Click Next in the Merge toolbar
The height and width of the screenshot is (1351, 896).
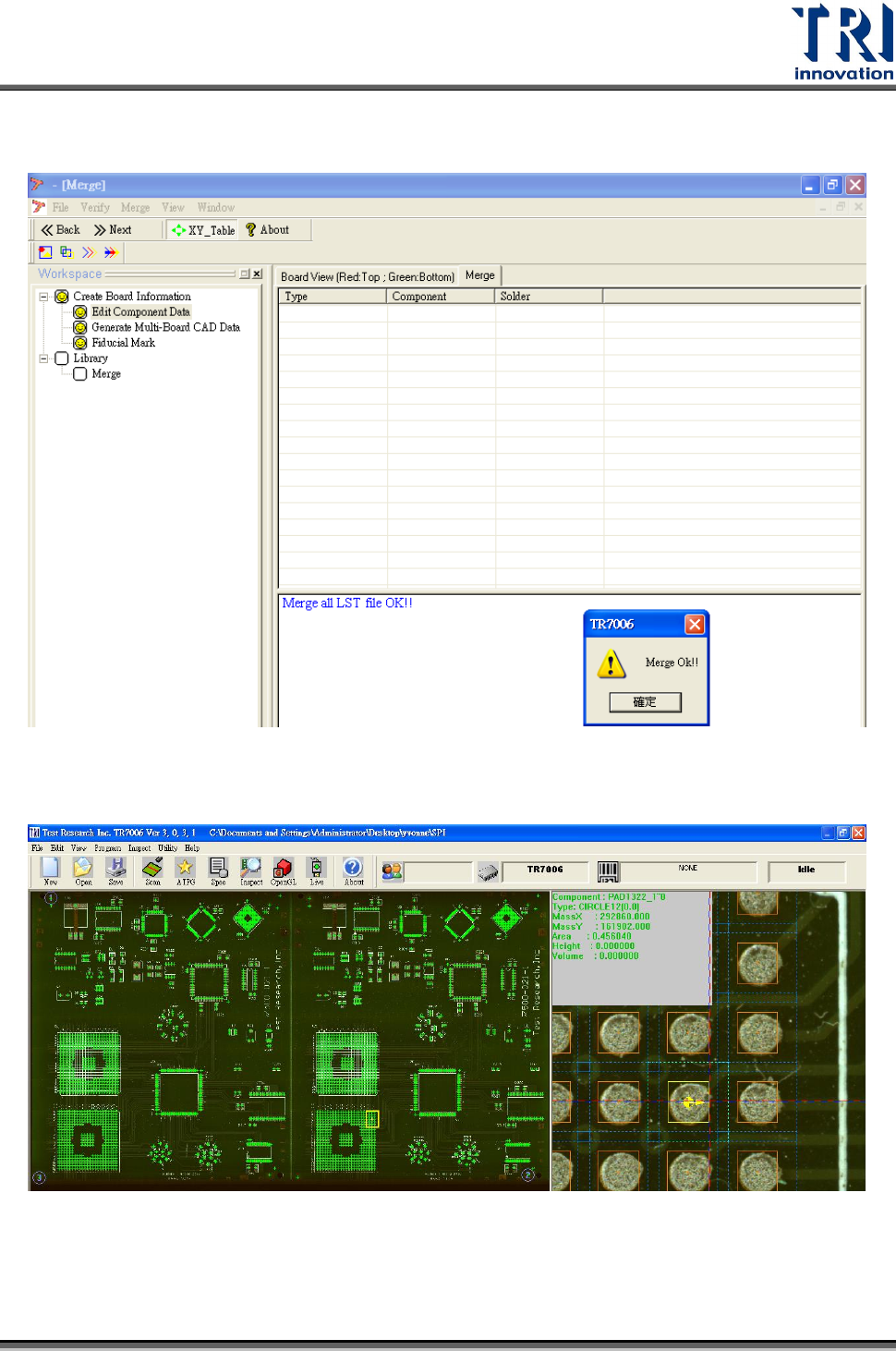[113, 230]
